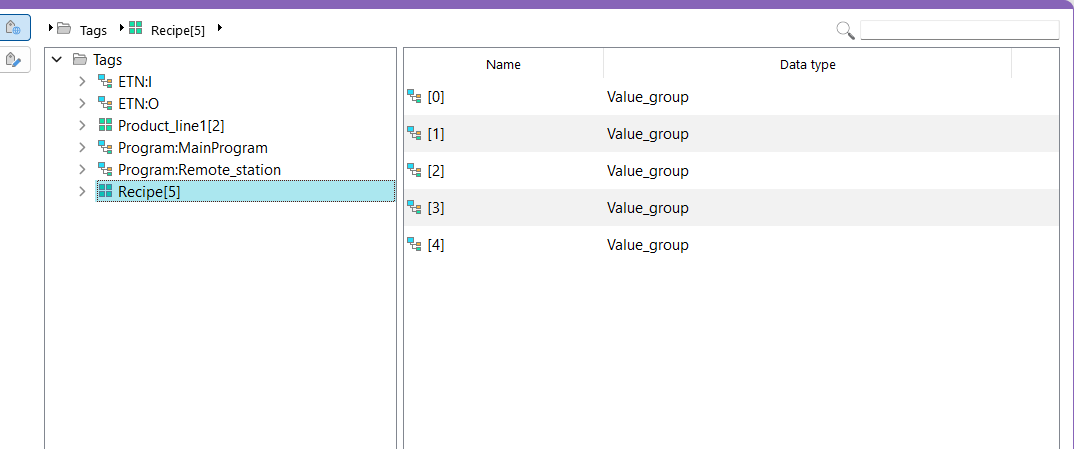Click the array icon beside Product_line1[2]
1074x449 pixels.
(x=105, y=126)
